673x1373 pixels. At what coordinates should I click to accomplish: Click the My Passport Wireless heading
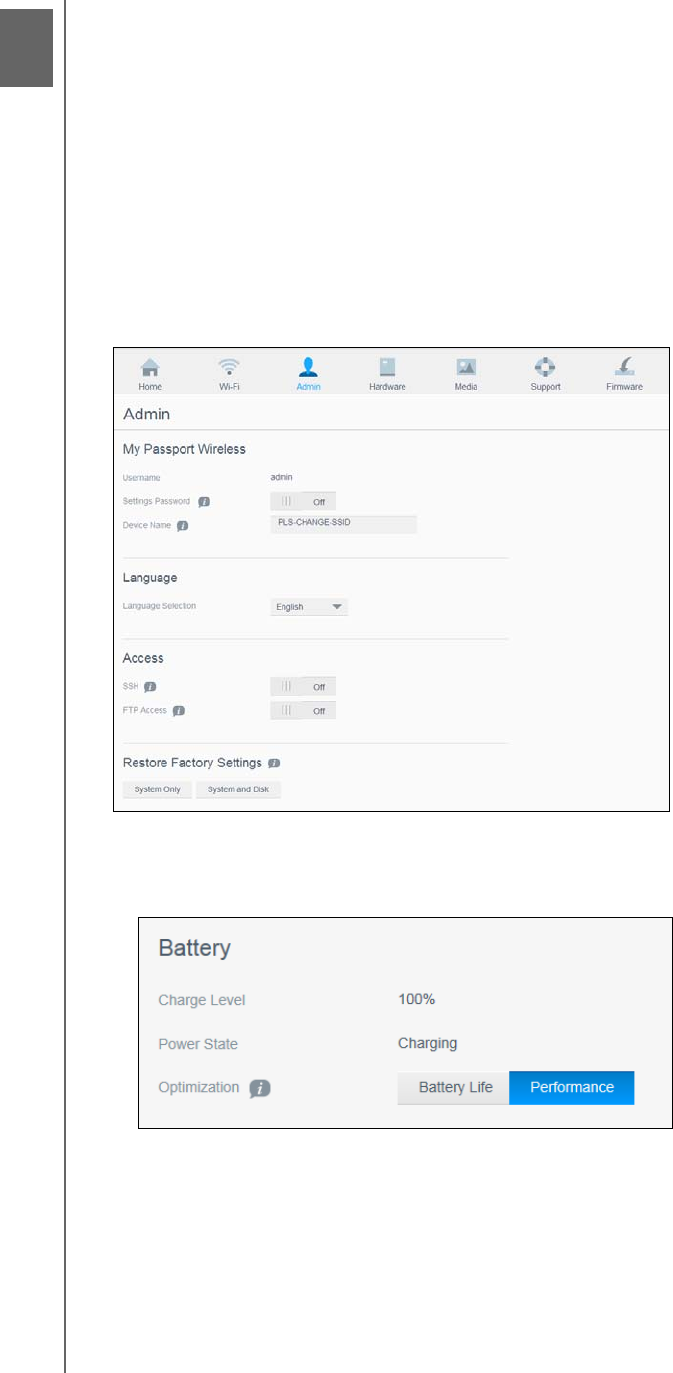184,449
